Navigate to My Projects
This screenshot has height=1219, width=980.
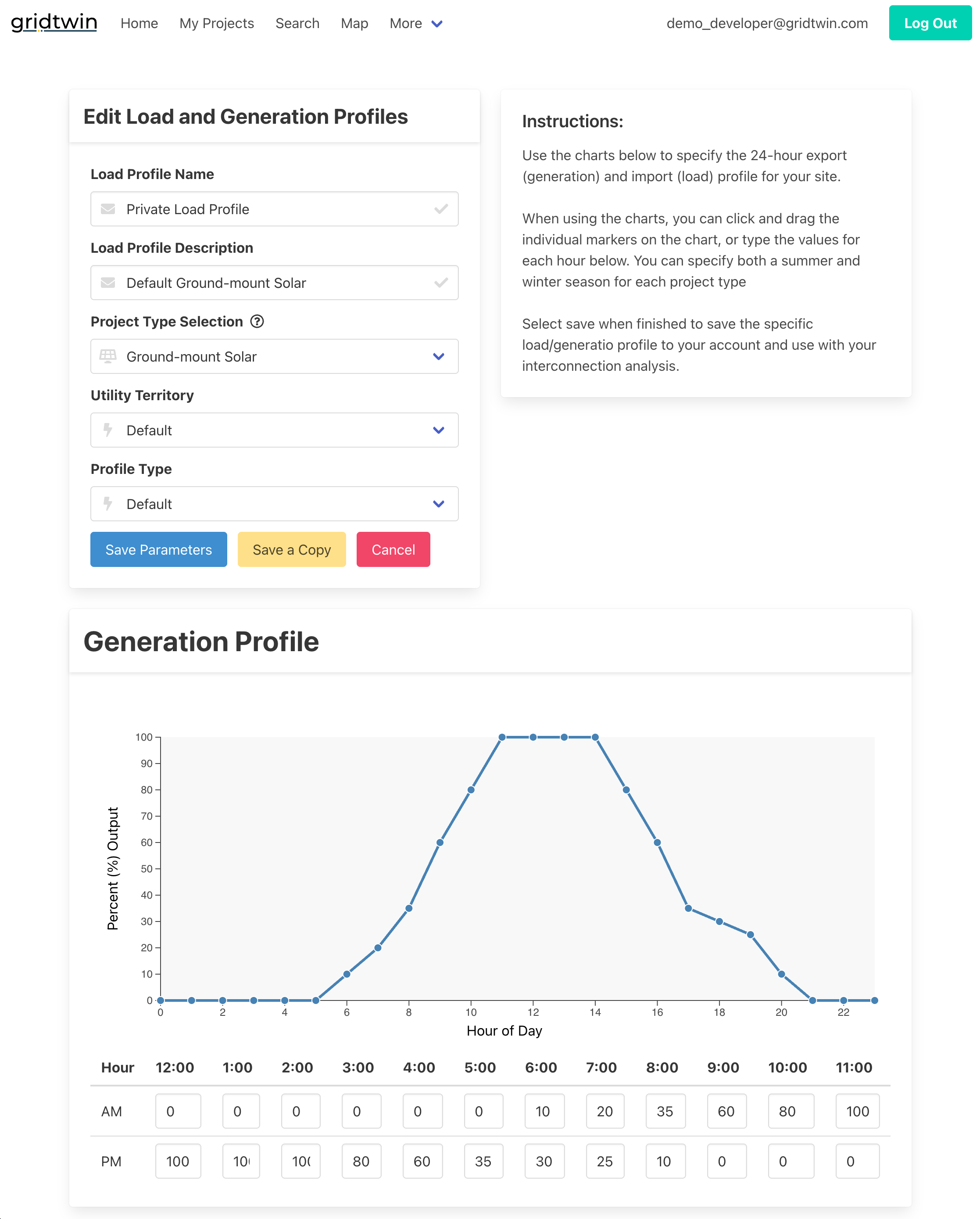point(216,23)
